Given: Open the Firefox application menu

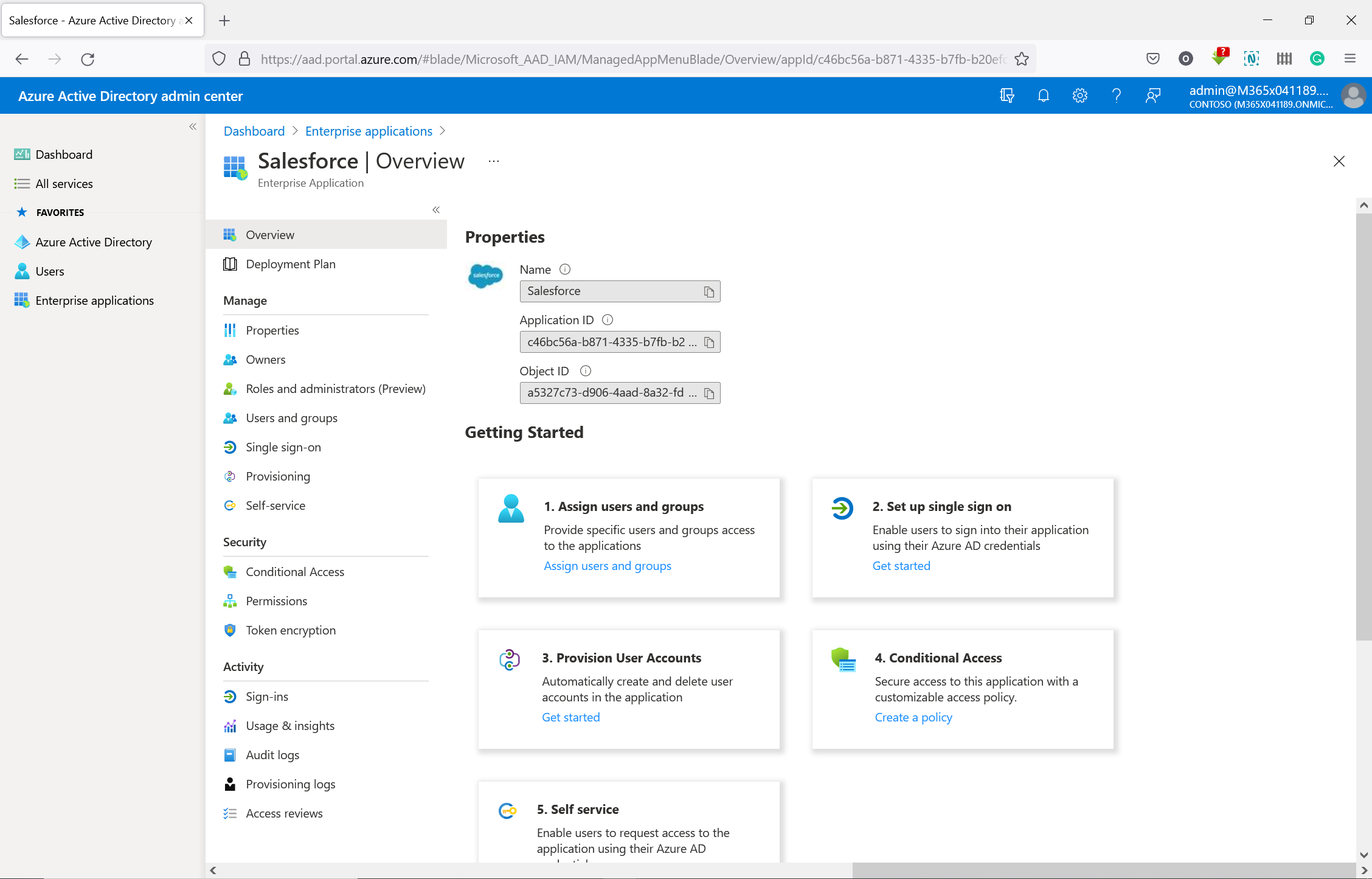Looking at the screenshot, I should [1350, 58].
